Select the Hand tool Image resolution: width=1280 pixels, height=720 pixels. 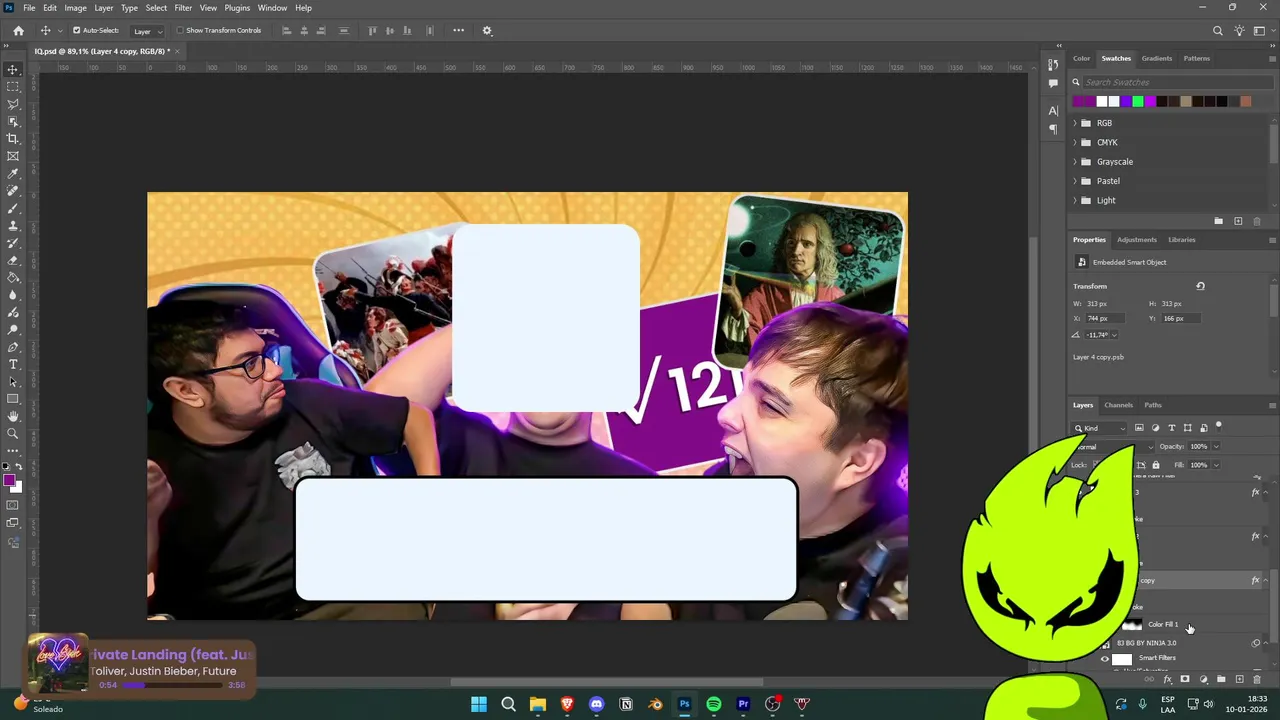point(13,416)
